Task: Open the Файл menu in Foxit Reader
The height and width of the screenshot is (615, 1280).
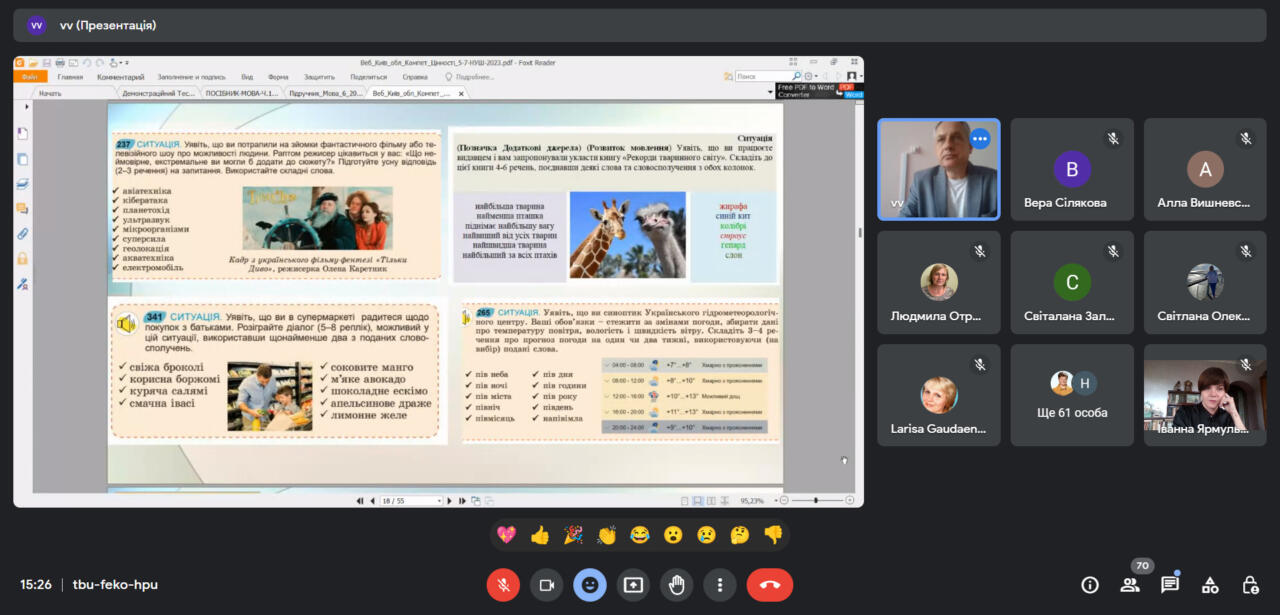Action: click(x=30, y=77)
